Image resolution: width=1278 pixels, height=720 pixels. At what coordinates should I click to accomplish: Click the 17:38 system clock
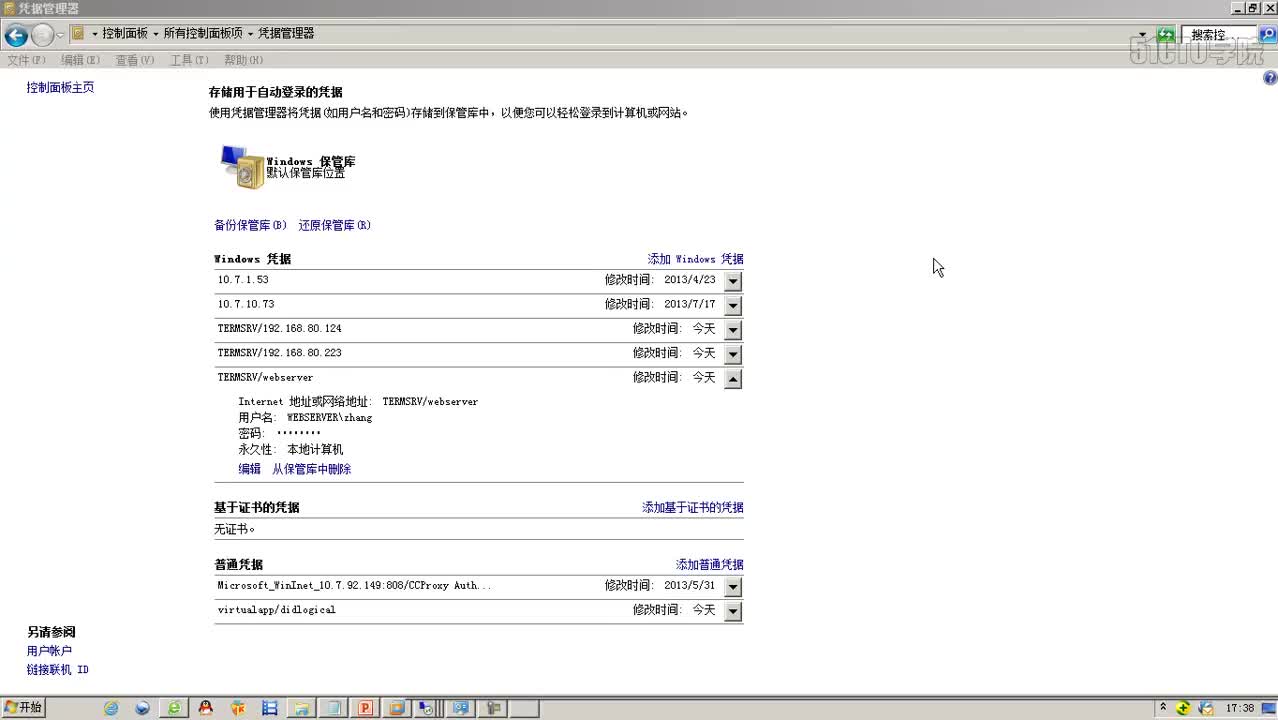1240,708
